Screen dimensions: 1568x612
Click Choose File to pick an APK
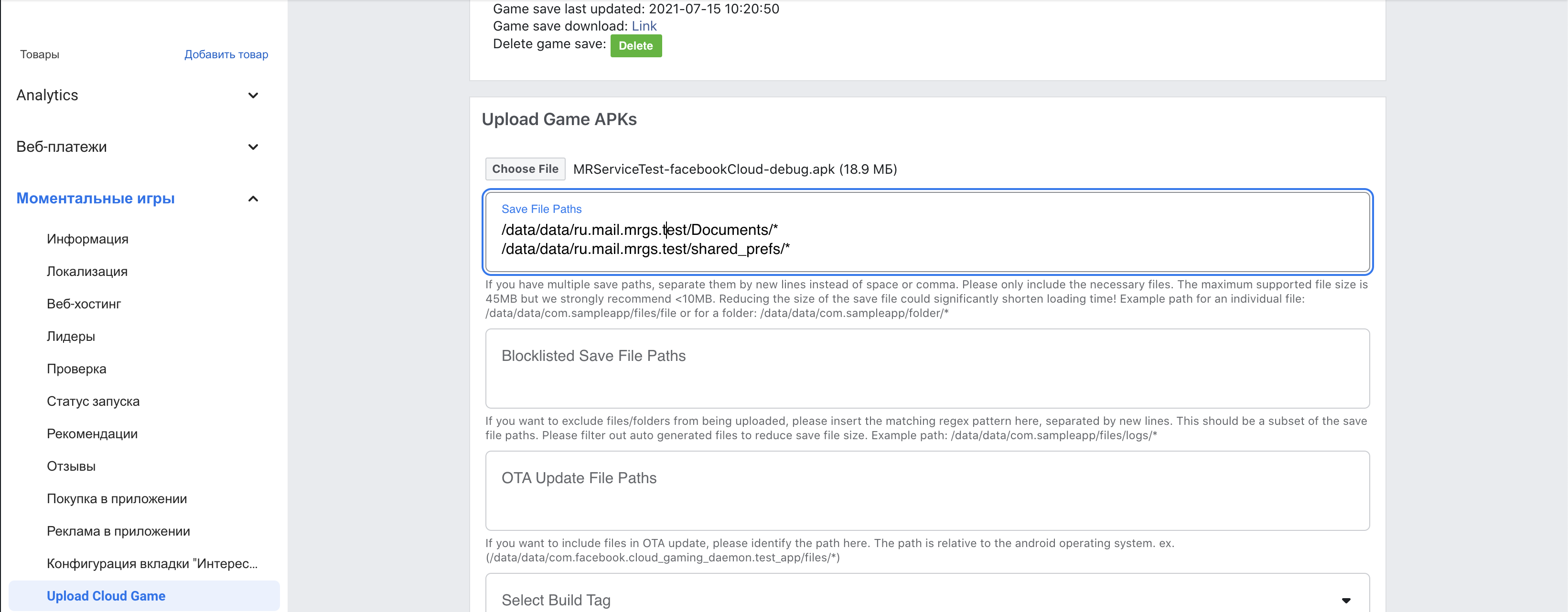tap(525, 169)
